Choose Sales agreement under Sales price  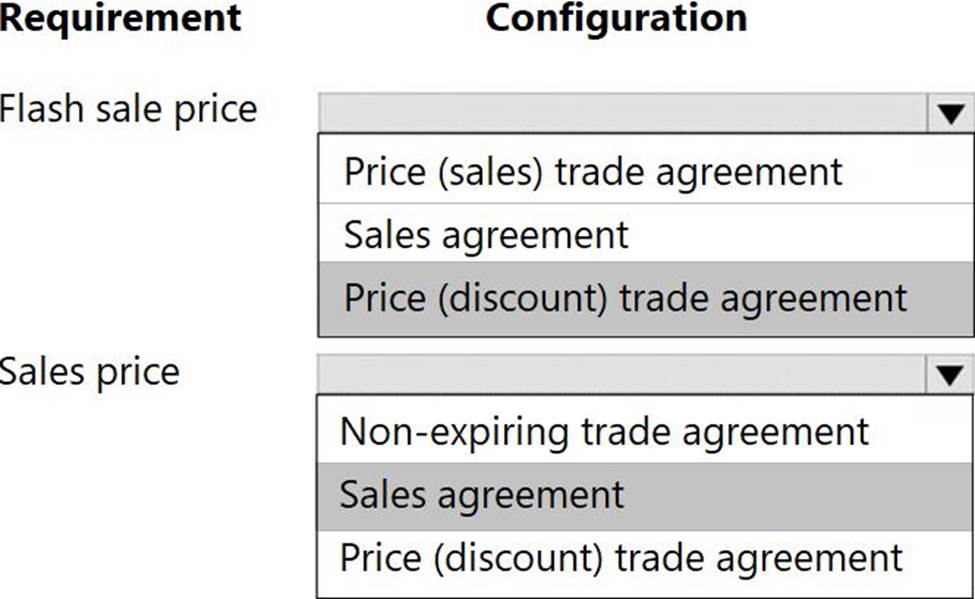(482, 495)
